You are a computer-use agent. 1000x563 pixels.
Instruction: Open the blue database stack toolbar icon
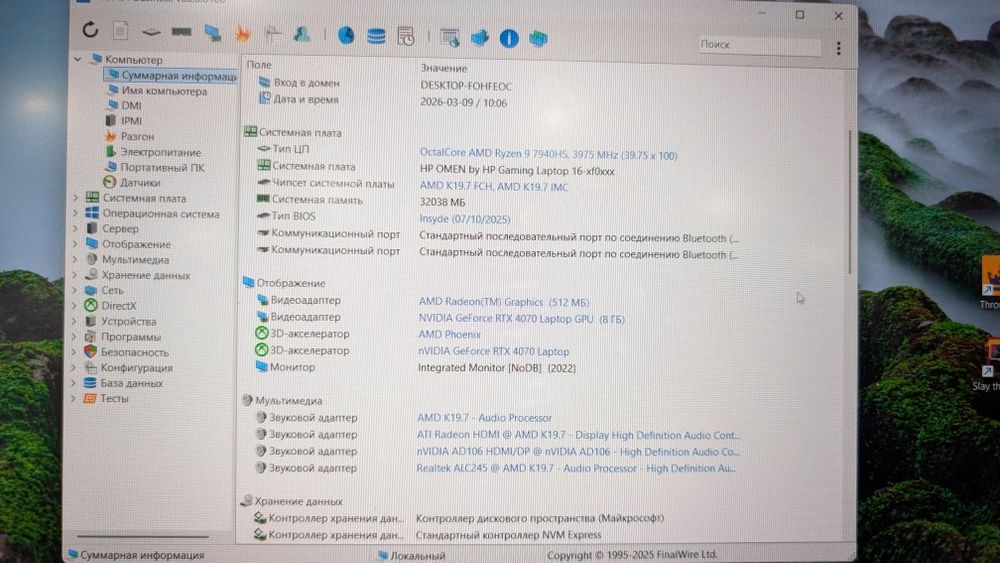[x=376, y=36]
